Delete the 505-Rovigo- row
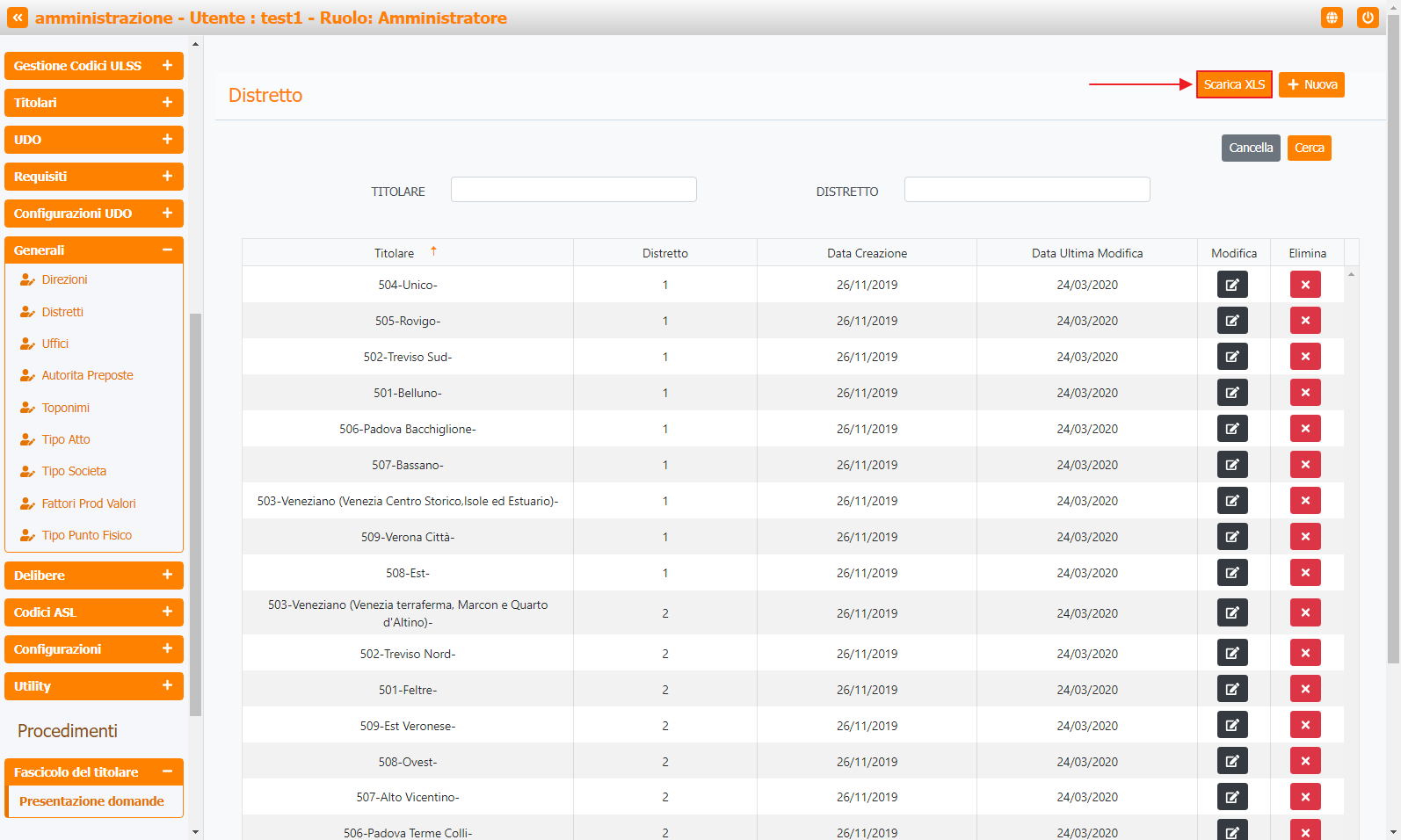The height and width of the screenshot is (840, 1401). 1304,321
